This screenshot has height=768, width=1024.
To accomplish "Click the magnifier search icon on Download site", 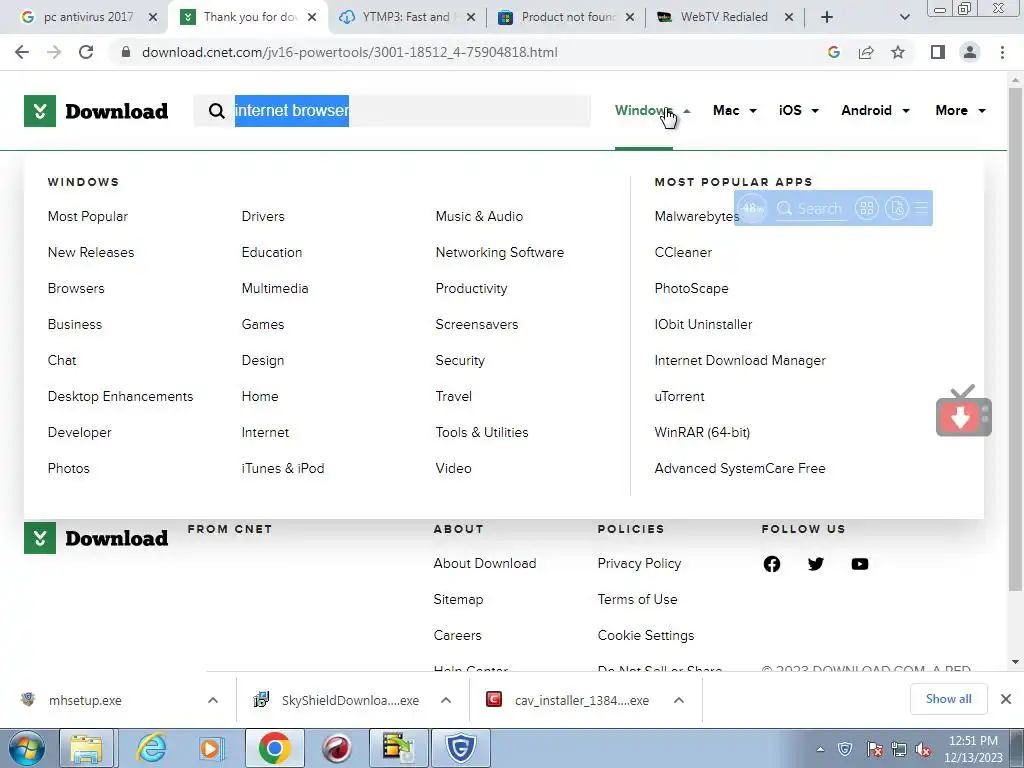I will click(216, 111).
